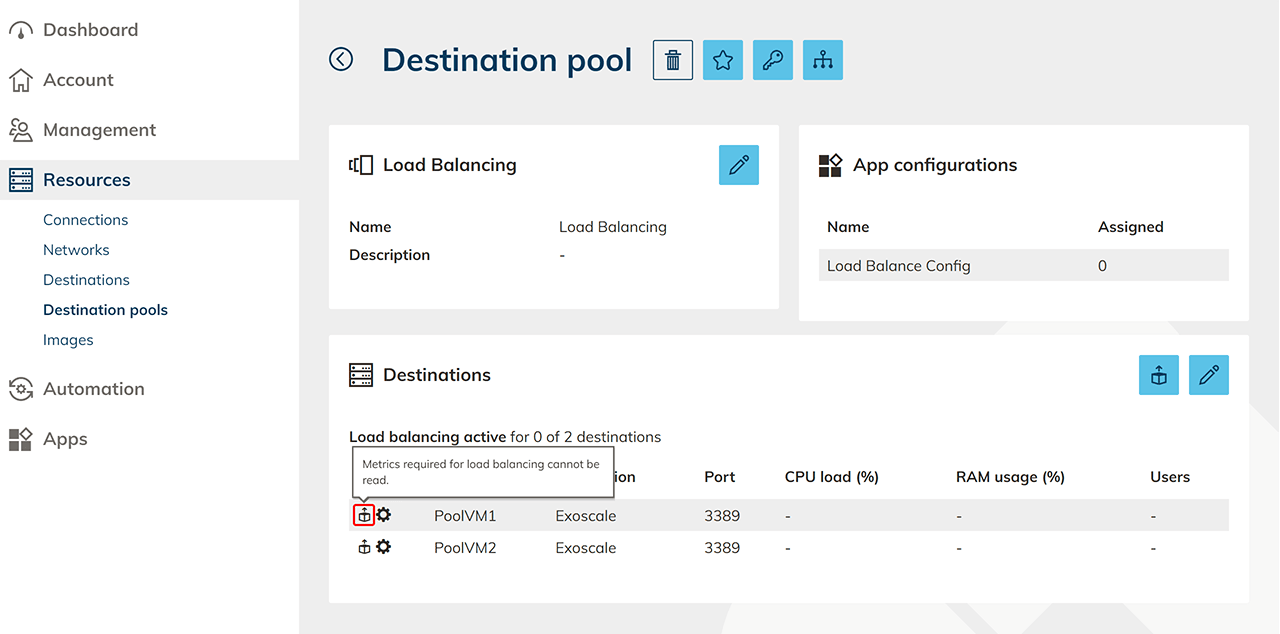This screenshot has width=1280, height=634.
Task: Expand the Apps menu section
Action: click(65, 439)
